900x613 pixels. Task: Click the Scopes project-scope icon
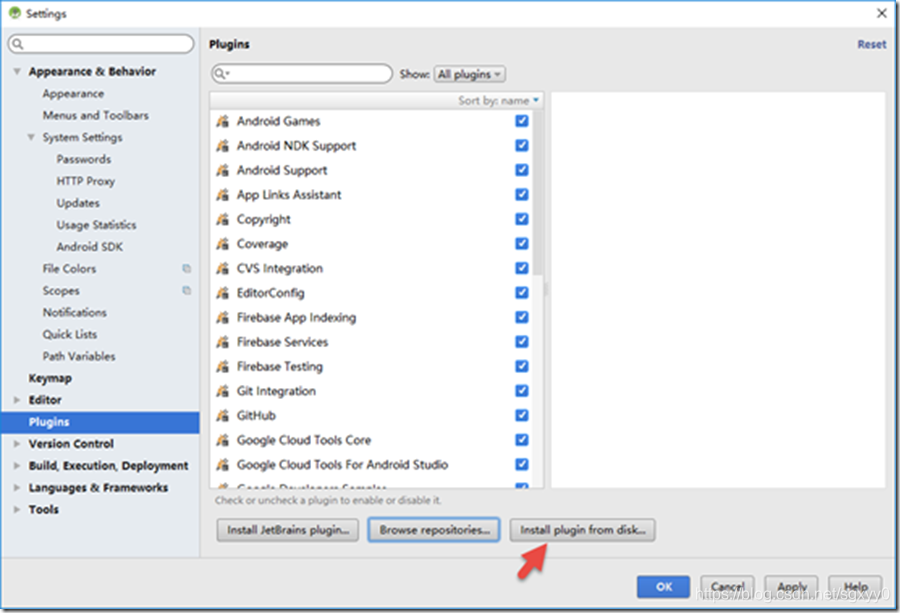(187, 290)
